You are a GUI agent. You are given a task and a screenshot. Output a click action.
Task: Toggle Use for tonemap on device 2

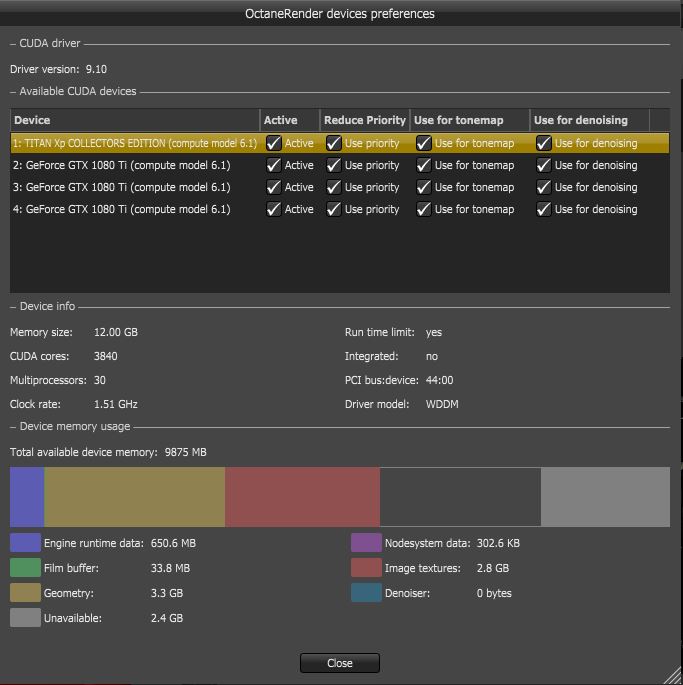pos(423,165)
